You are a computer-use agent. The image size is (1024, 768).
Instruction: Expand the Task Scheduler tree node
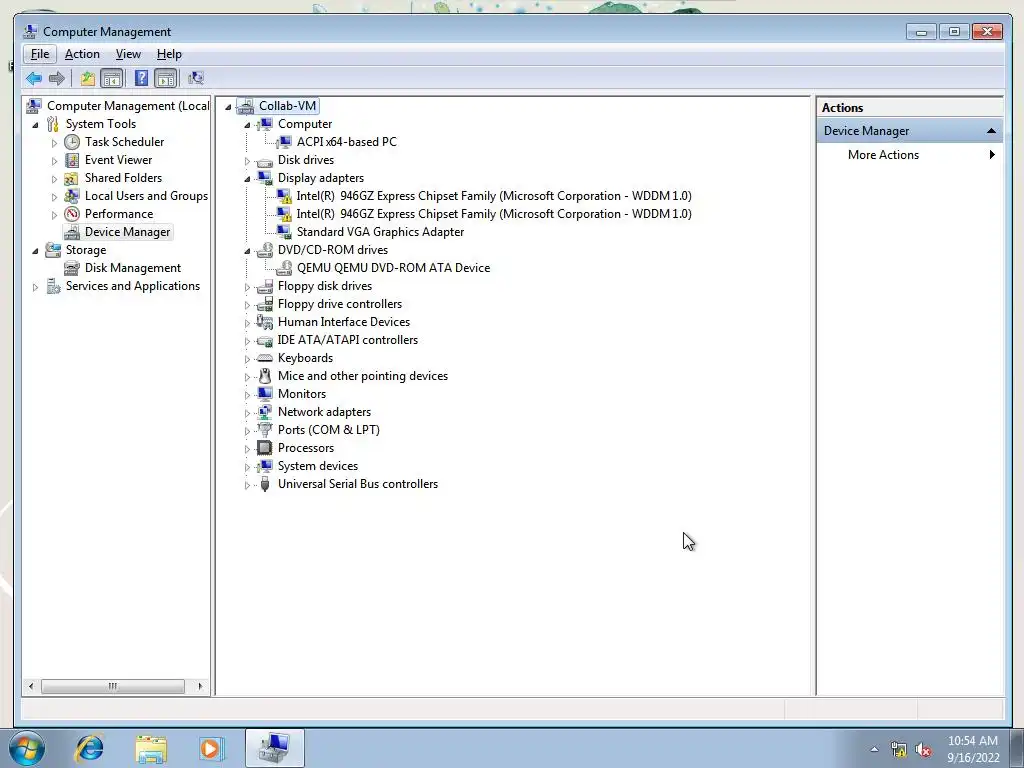[x=54, y=142]
